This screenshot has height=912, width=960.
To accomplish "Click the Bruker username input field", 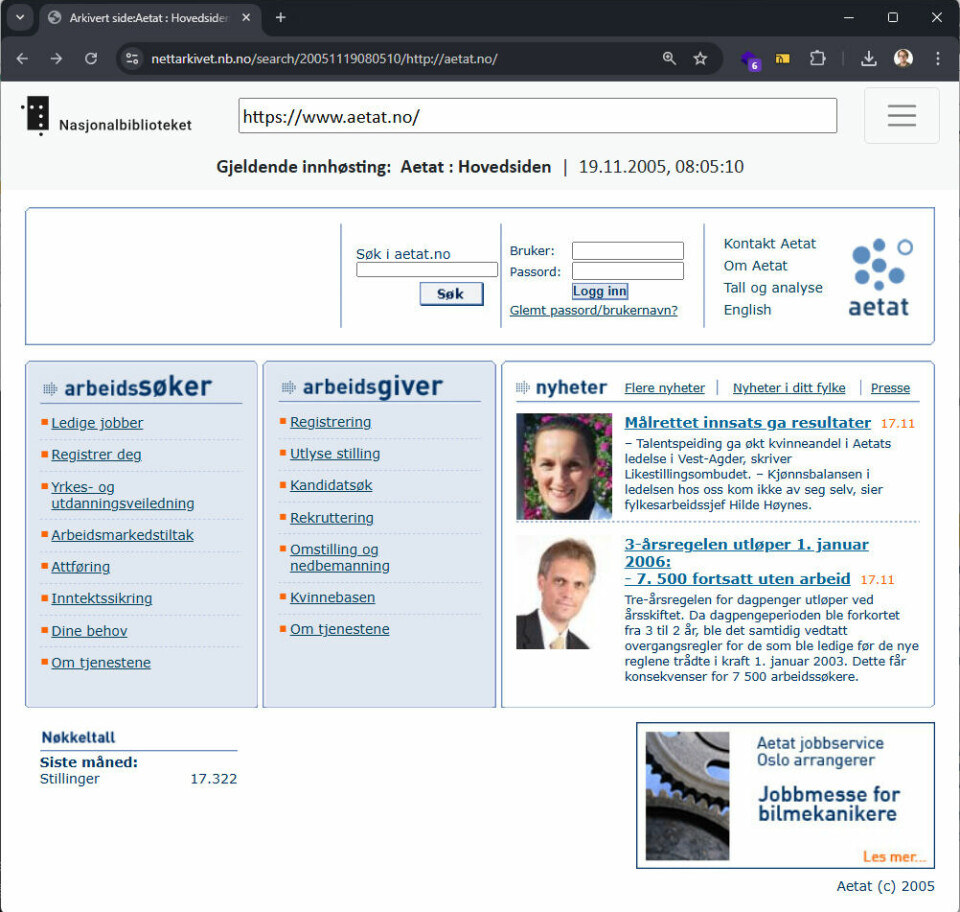I will click(x=627, y=251).
